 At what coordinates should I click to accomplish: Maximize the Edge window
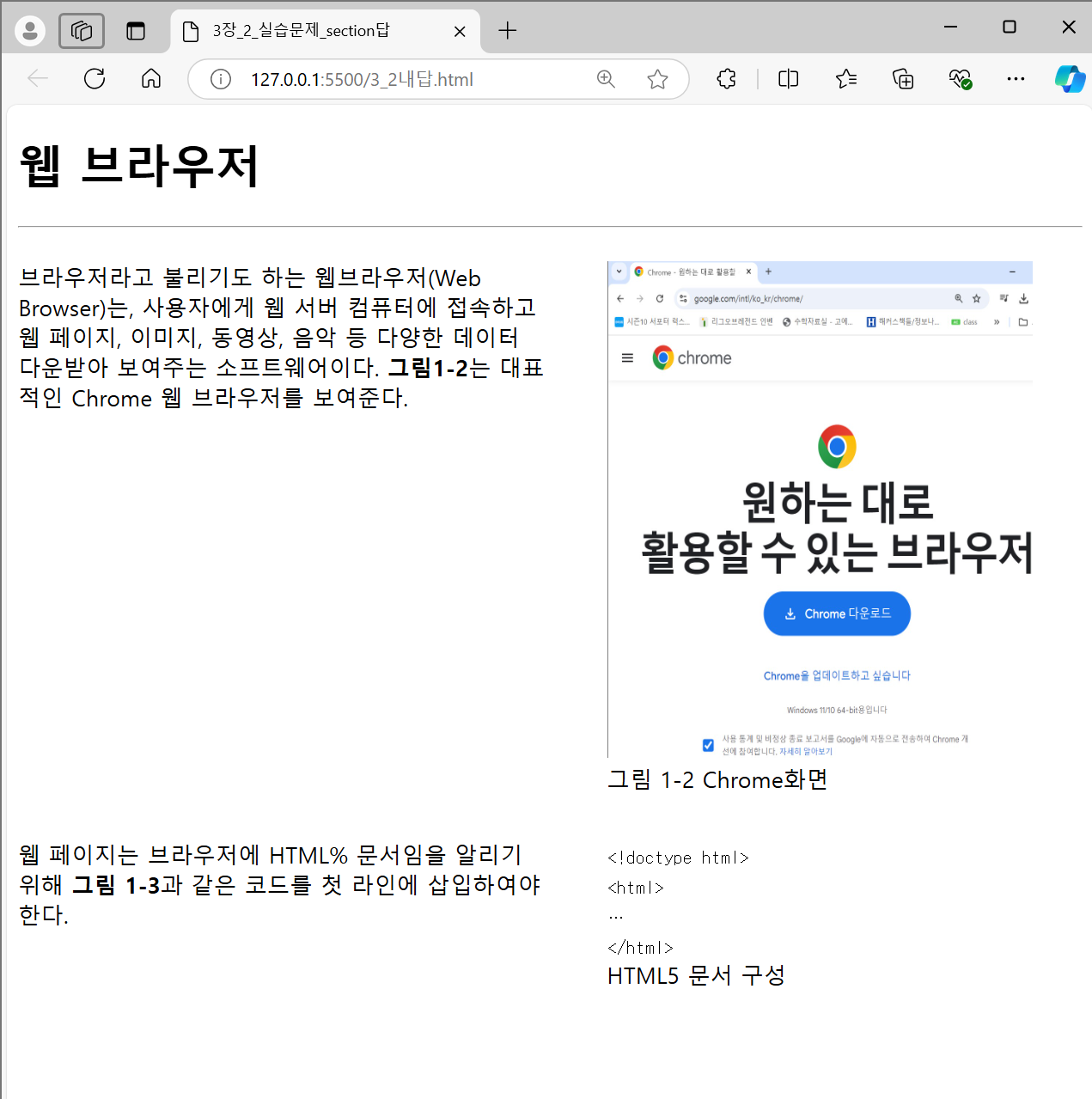coord(1010,27)
